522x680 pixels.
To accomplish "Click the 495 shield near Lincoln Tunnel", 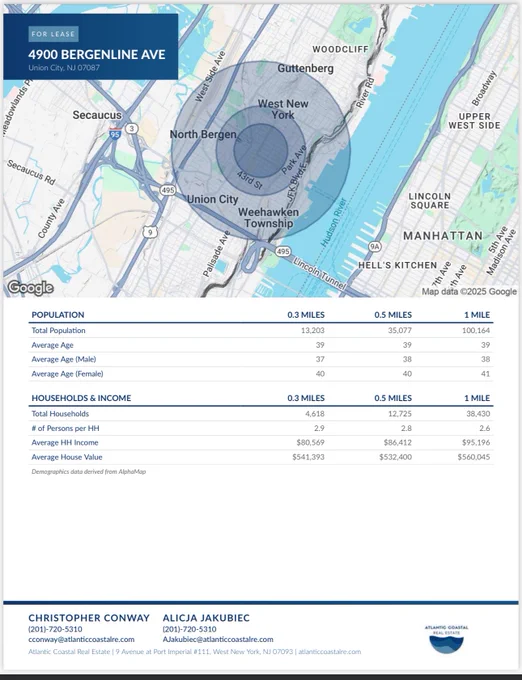I will coord(283,252).
